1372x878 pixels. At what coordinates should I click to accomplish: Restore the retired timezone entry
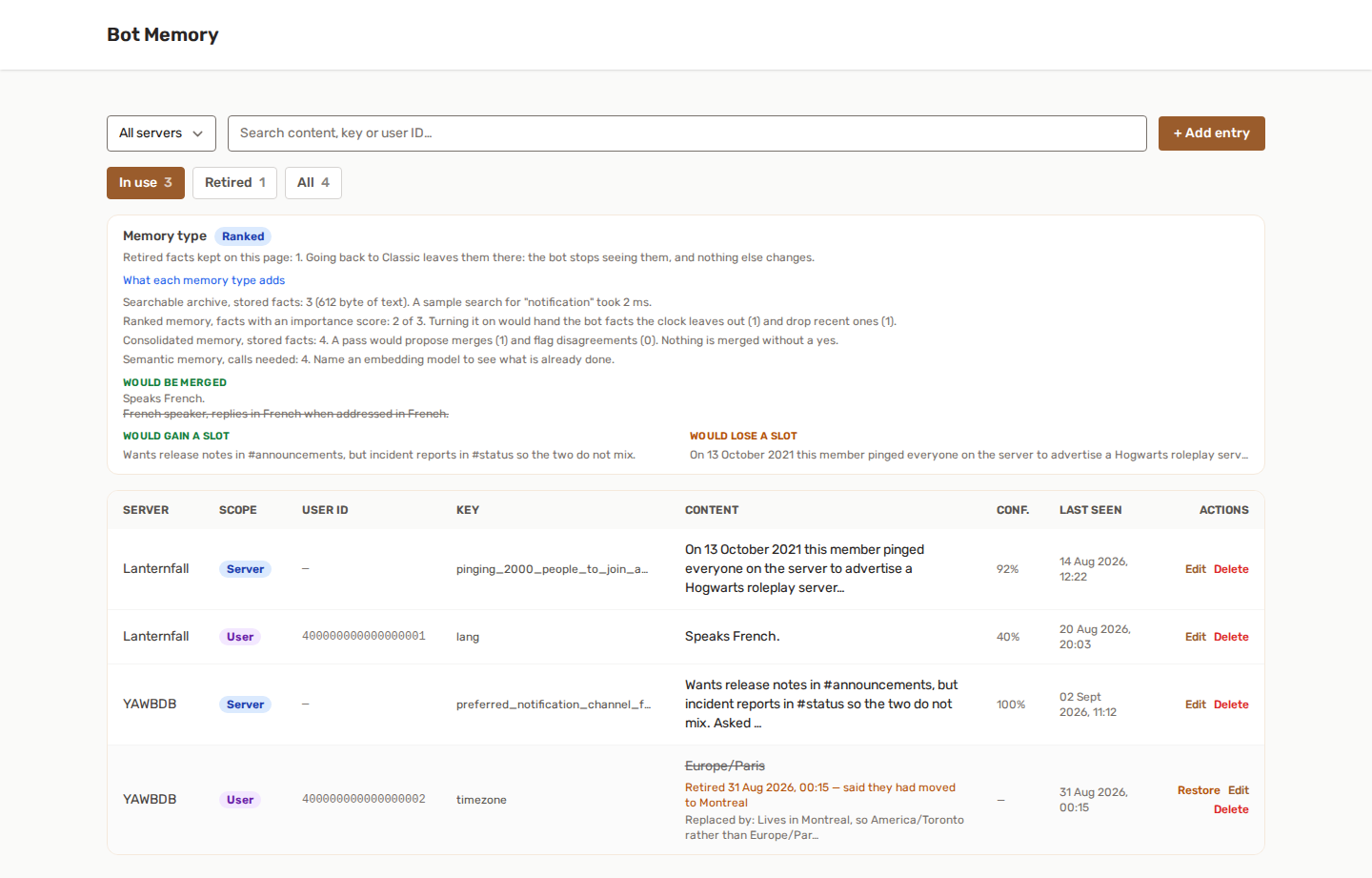(x=1199, y=790)
